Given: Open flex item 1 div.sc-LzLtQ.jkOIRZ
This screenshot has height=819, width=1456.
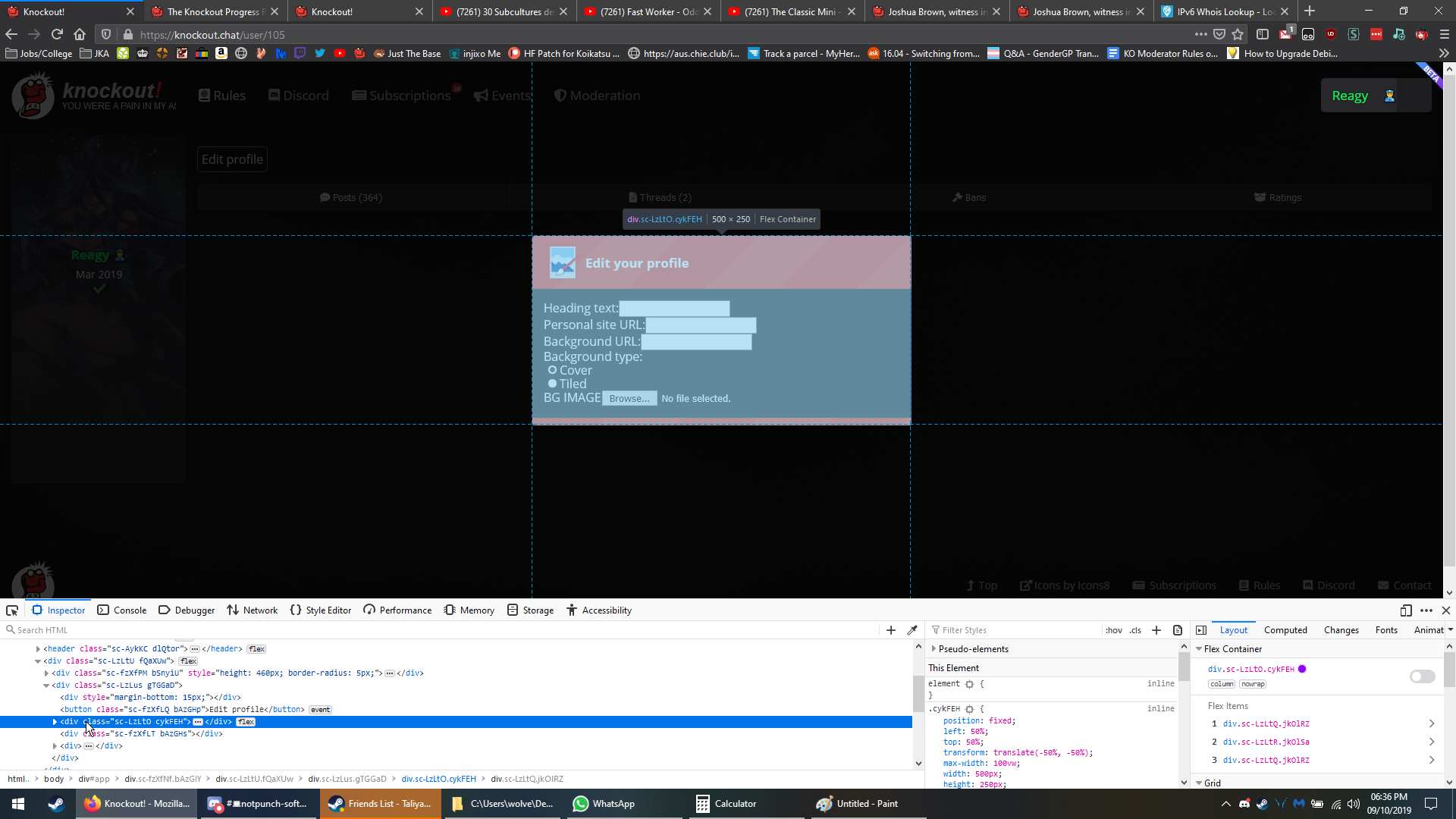Looking at the screenshot, I should [x=1266, y=724].
